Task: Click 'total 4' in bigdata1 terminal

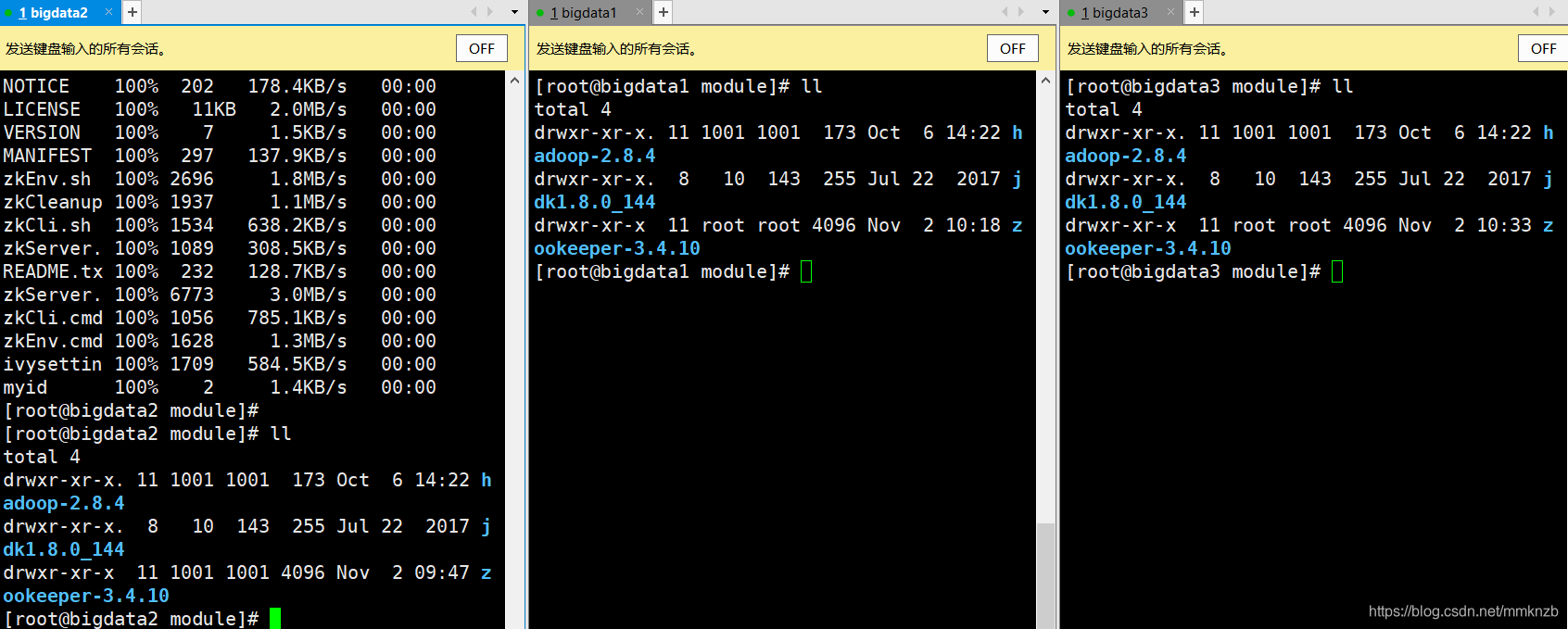Action: (x=573, y=109)
